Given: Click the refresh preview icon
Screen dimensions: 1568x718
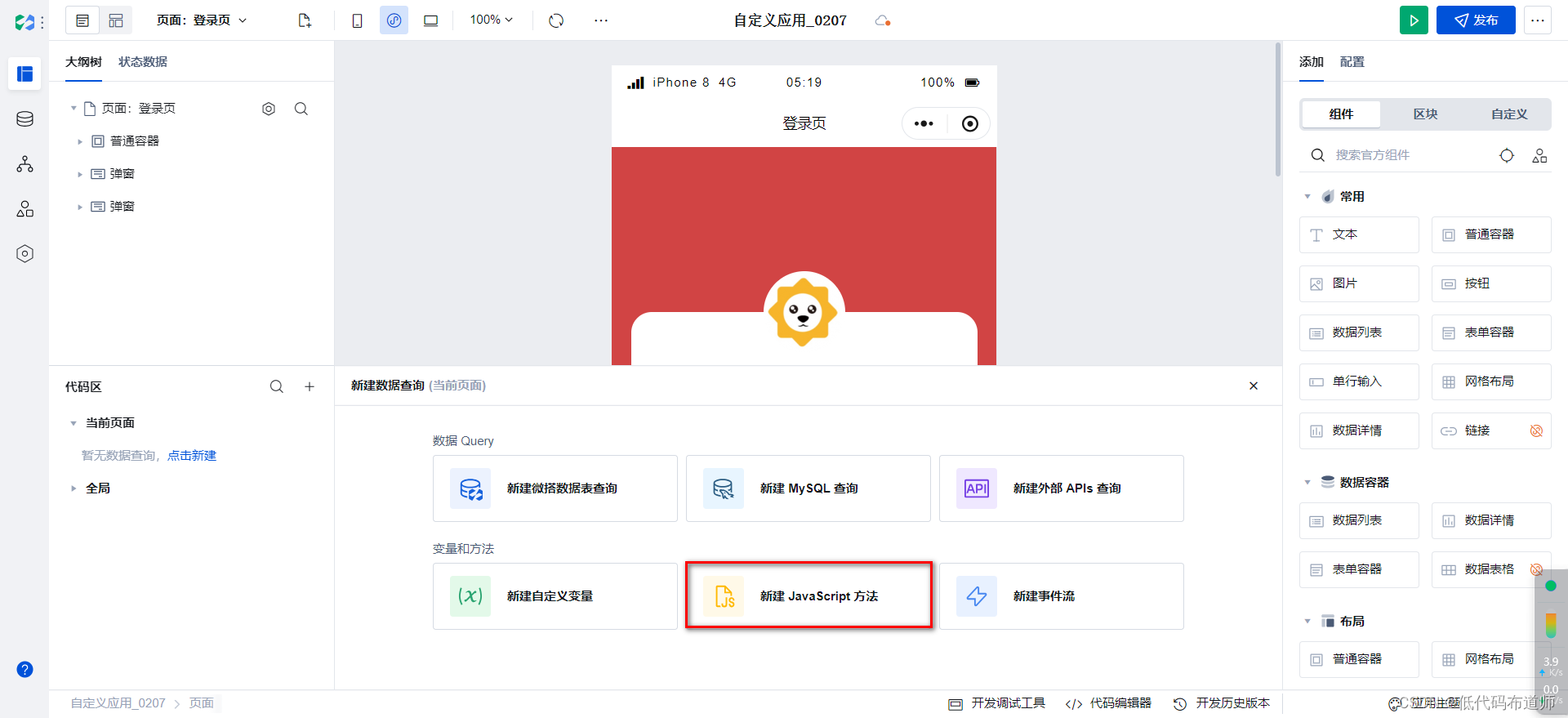Looking at the screenshot, I should click(556, 20).
